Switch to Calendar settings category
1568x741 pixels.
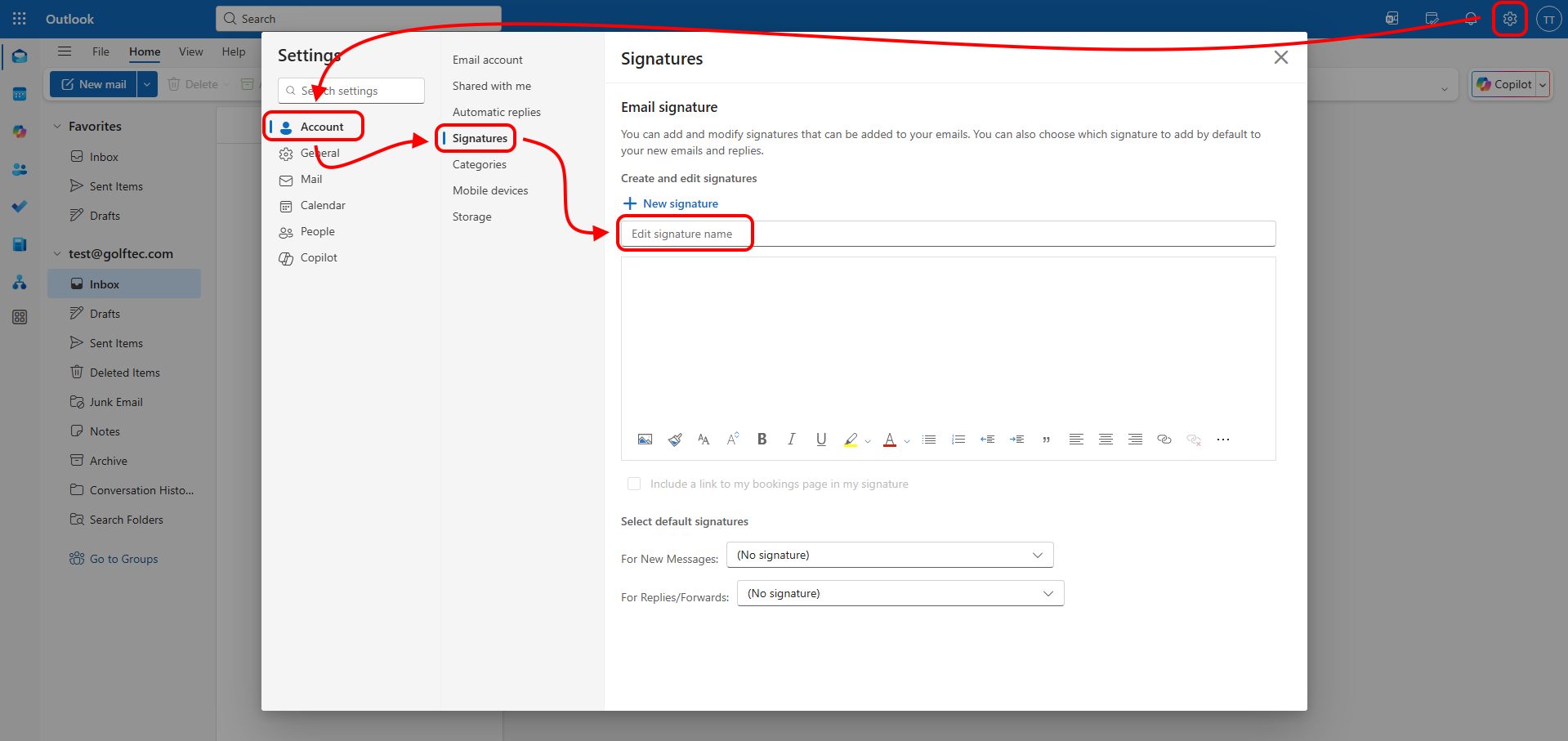(323, 205)
